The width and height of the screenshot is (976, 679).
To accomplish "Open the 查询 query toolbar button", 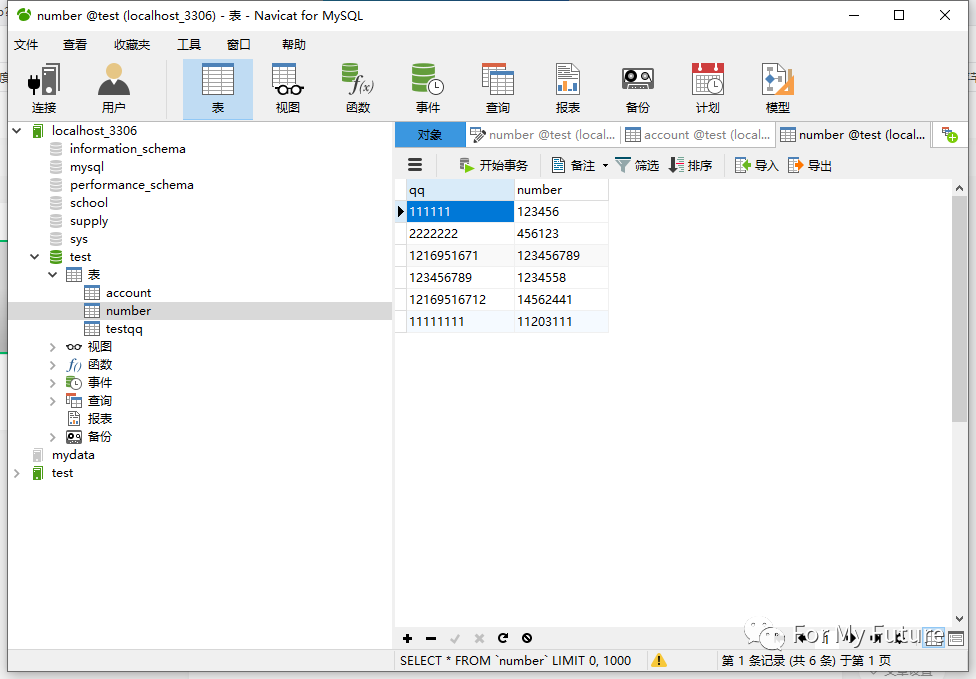I will (497, 88).
